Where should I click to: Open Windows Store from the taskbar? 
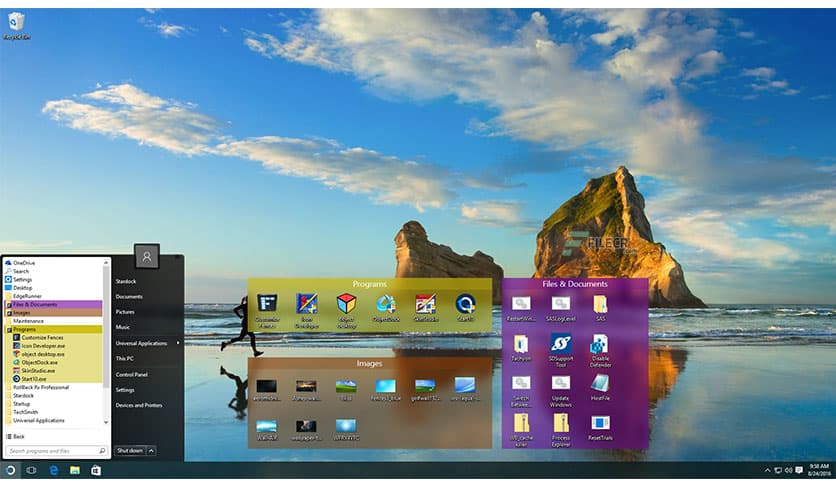pos(96,470)
